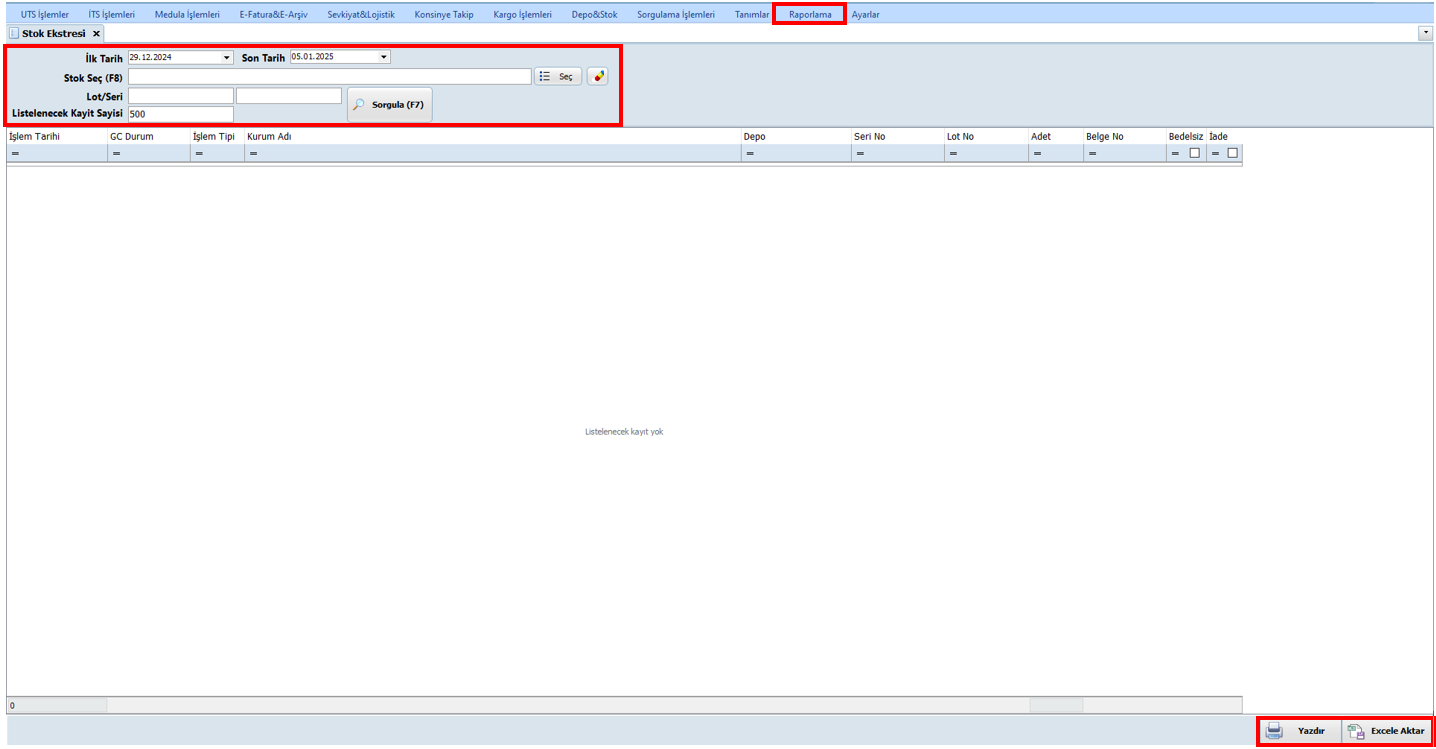The width and height of the screenshot is (1436, 749).
Task: Open the İlk Tarih date dropdown
Action: 227,57
